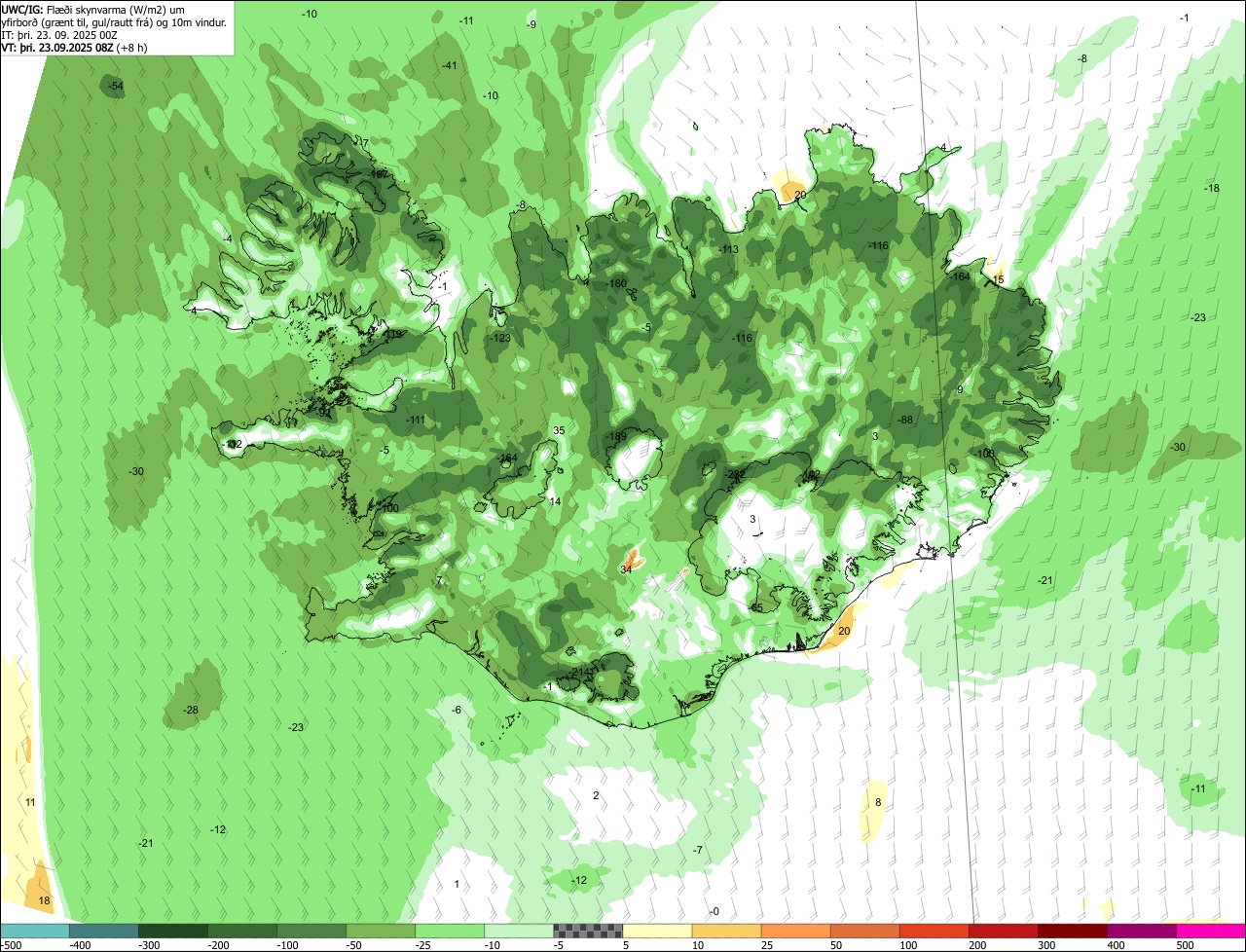Pick the legend swatch between -100 and -50
This screenshot has height=952, width=1246.
click(311, 931)
